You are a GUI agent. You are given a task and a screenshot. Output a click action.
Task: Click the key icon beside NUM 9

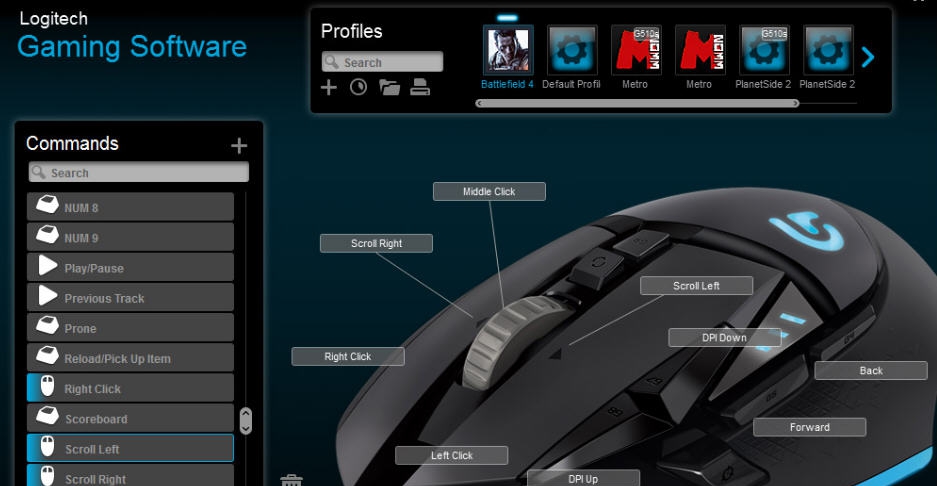coord(47,234)
